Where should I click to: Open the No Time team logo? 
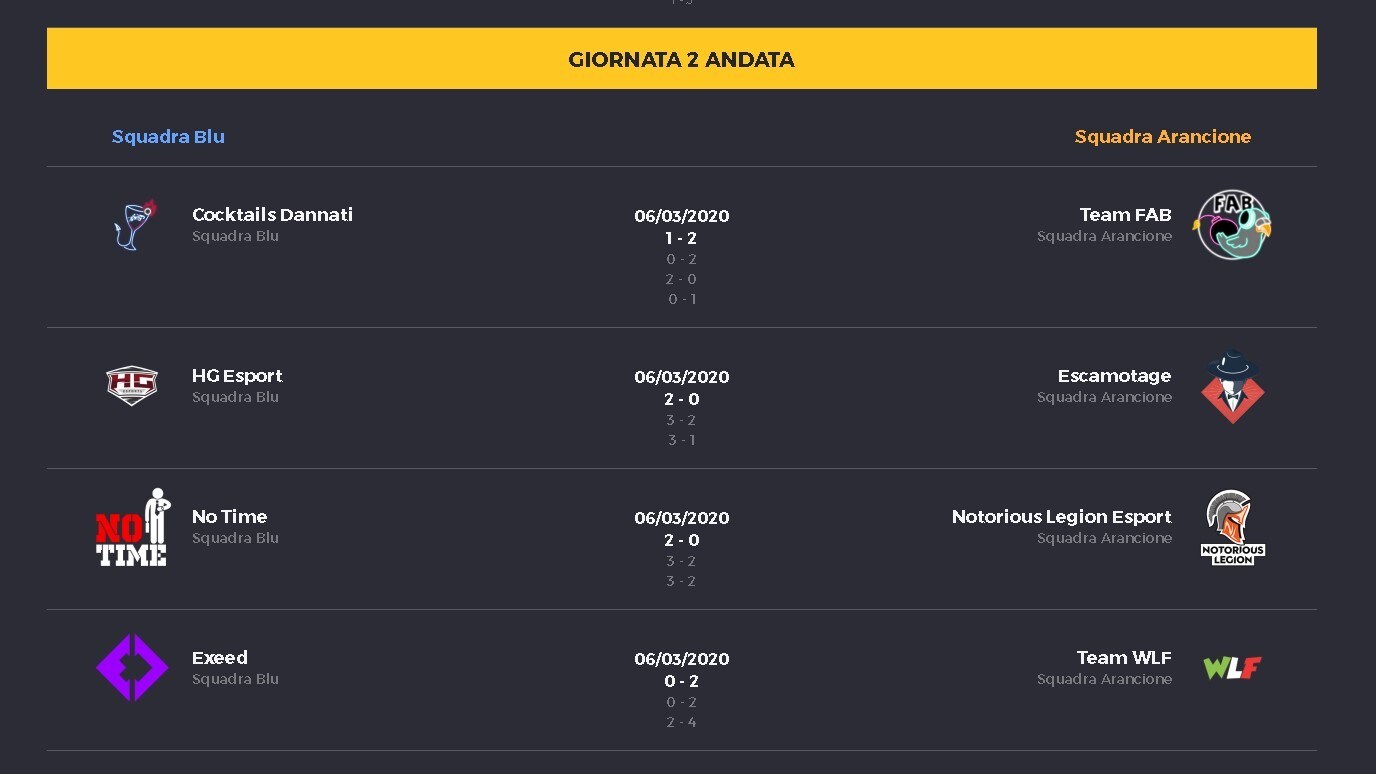[x=132, y=527]
